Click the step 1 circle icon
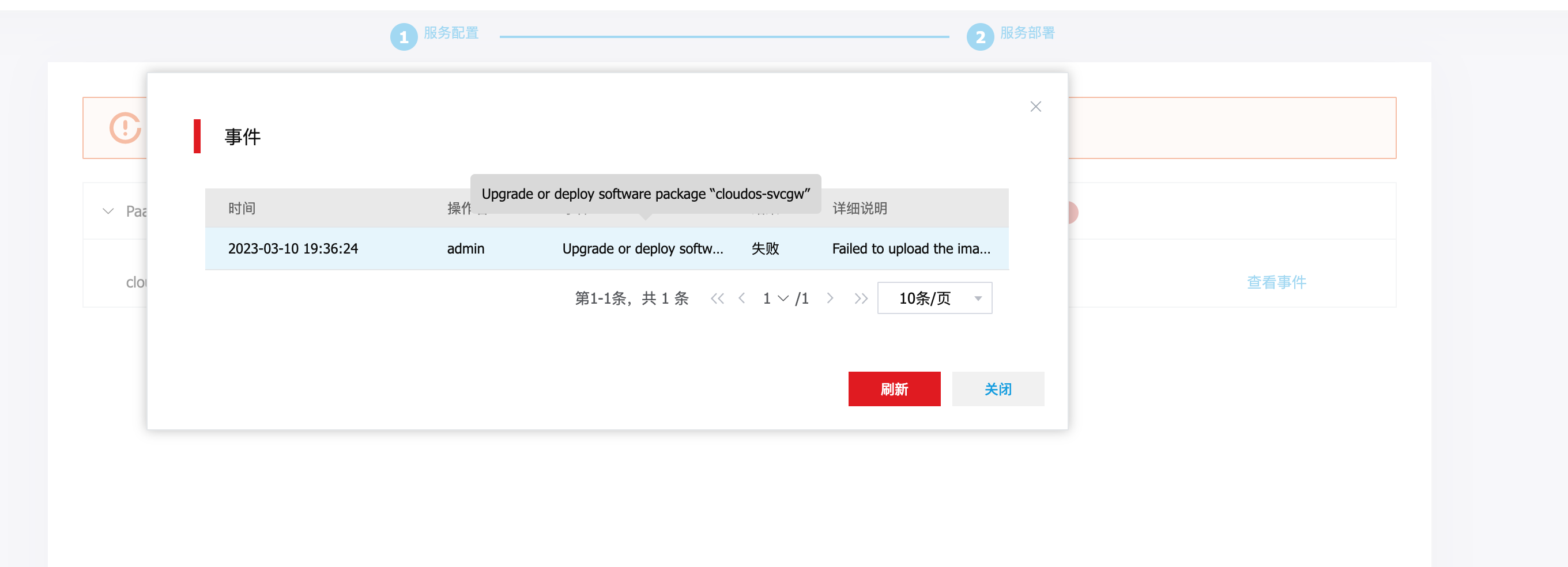The height and width of the screenshot is (567, 1568). (x=404, y=37)
